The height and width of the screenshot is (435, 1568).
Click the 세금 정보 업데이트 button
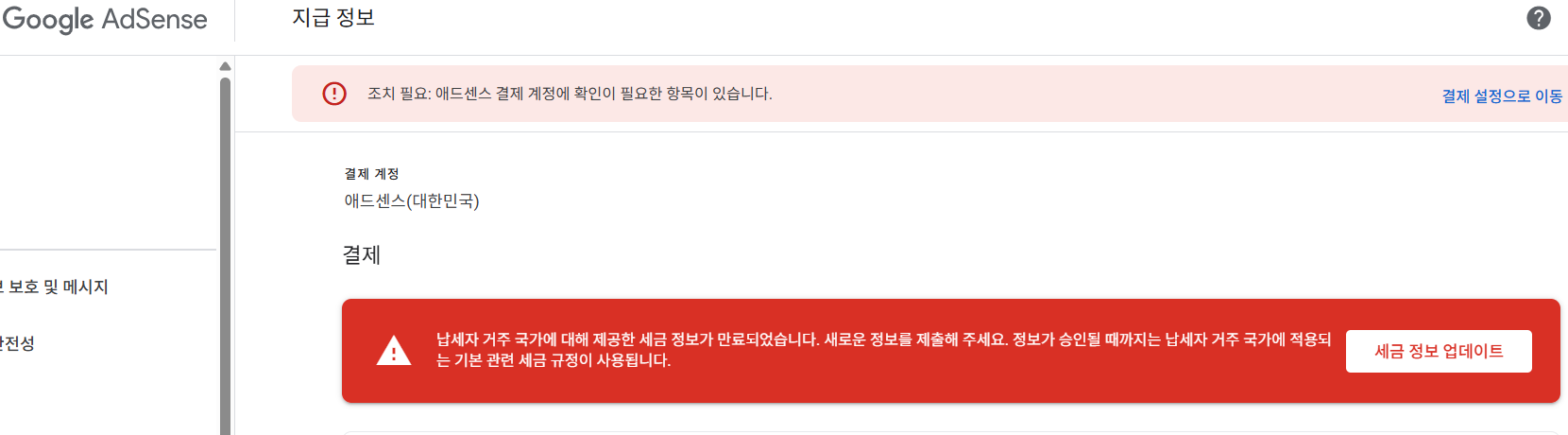(1439, 351)
